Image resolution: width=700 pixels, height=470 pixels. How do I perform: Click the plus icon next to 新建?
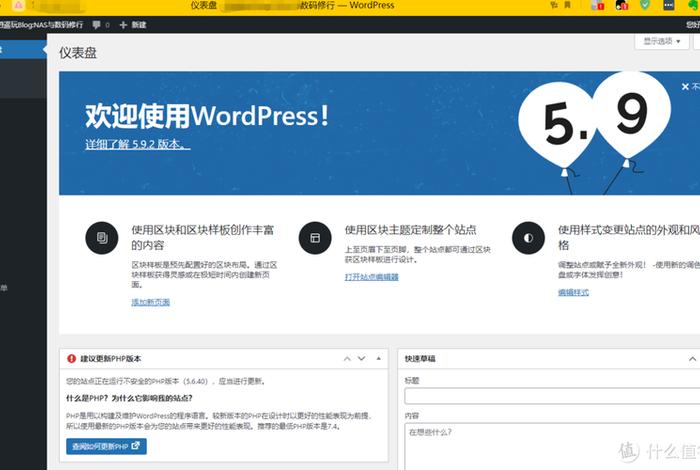coord(123,25)
